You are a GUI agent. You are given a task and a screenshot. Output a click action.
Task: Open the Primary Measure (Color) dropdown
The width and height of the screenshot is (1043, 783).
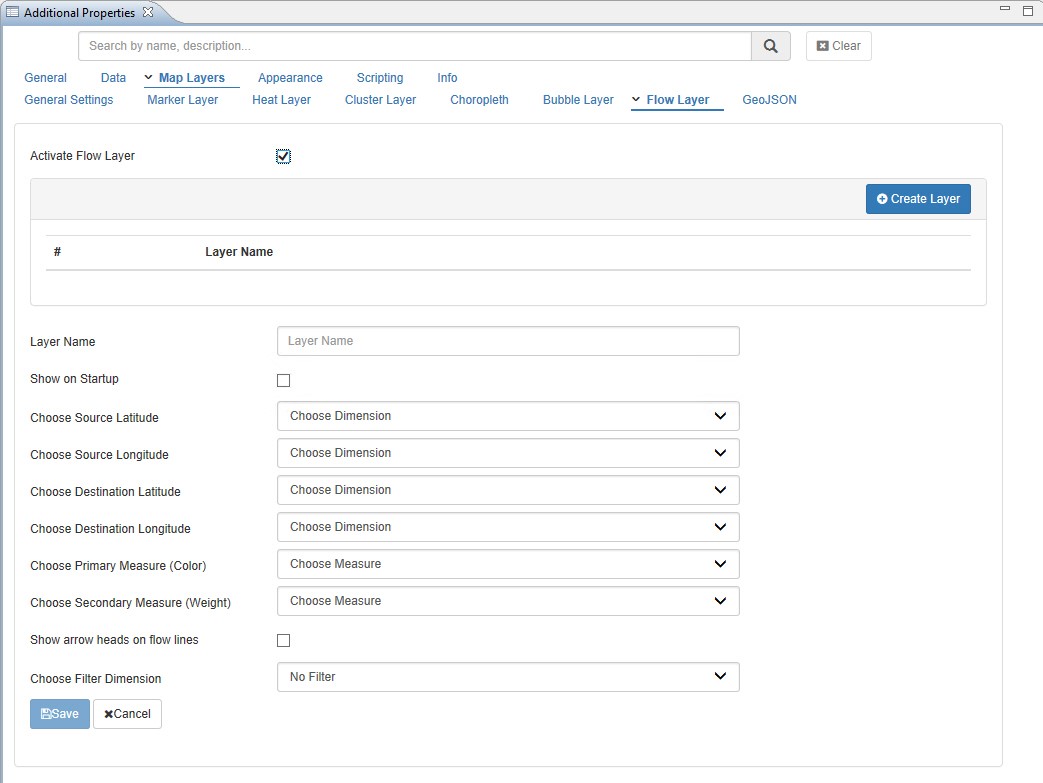(508, 564)
